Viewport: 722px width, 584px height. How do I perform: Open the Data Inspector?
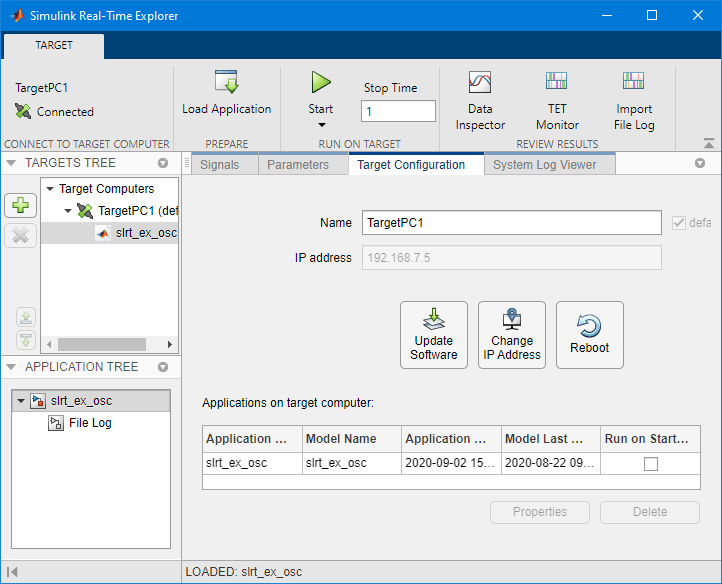(x=480, y=82)
